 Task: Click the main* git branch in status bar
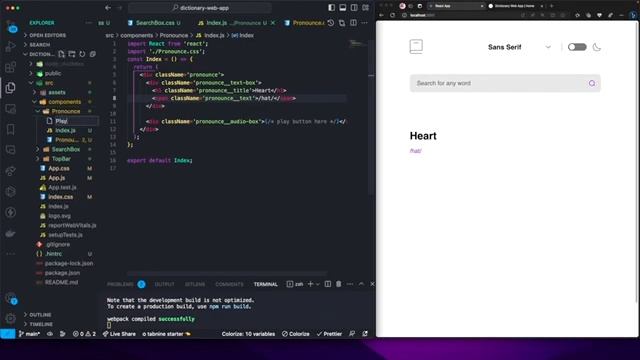coord(29,334)
